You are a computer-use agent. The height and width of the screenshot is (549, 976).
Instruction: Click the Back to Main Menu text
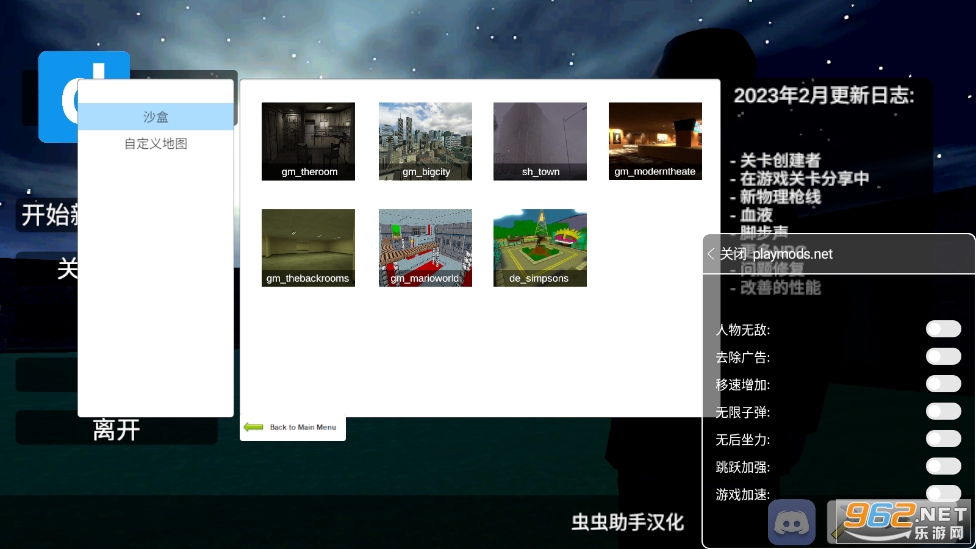tap(303, 427)
